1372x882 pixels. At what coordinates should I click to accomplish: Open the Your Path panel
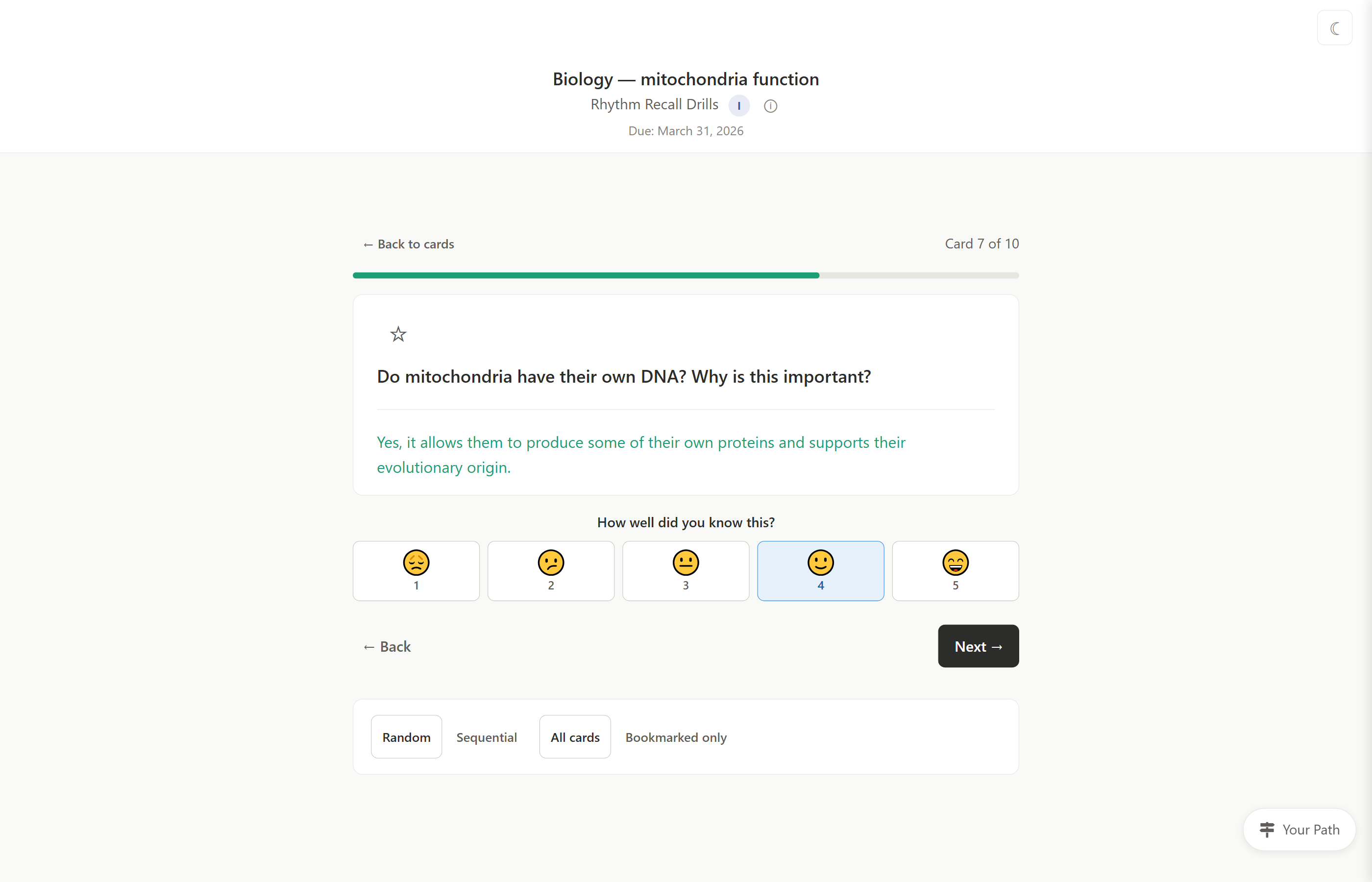point(1299,830)
